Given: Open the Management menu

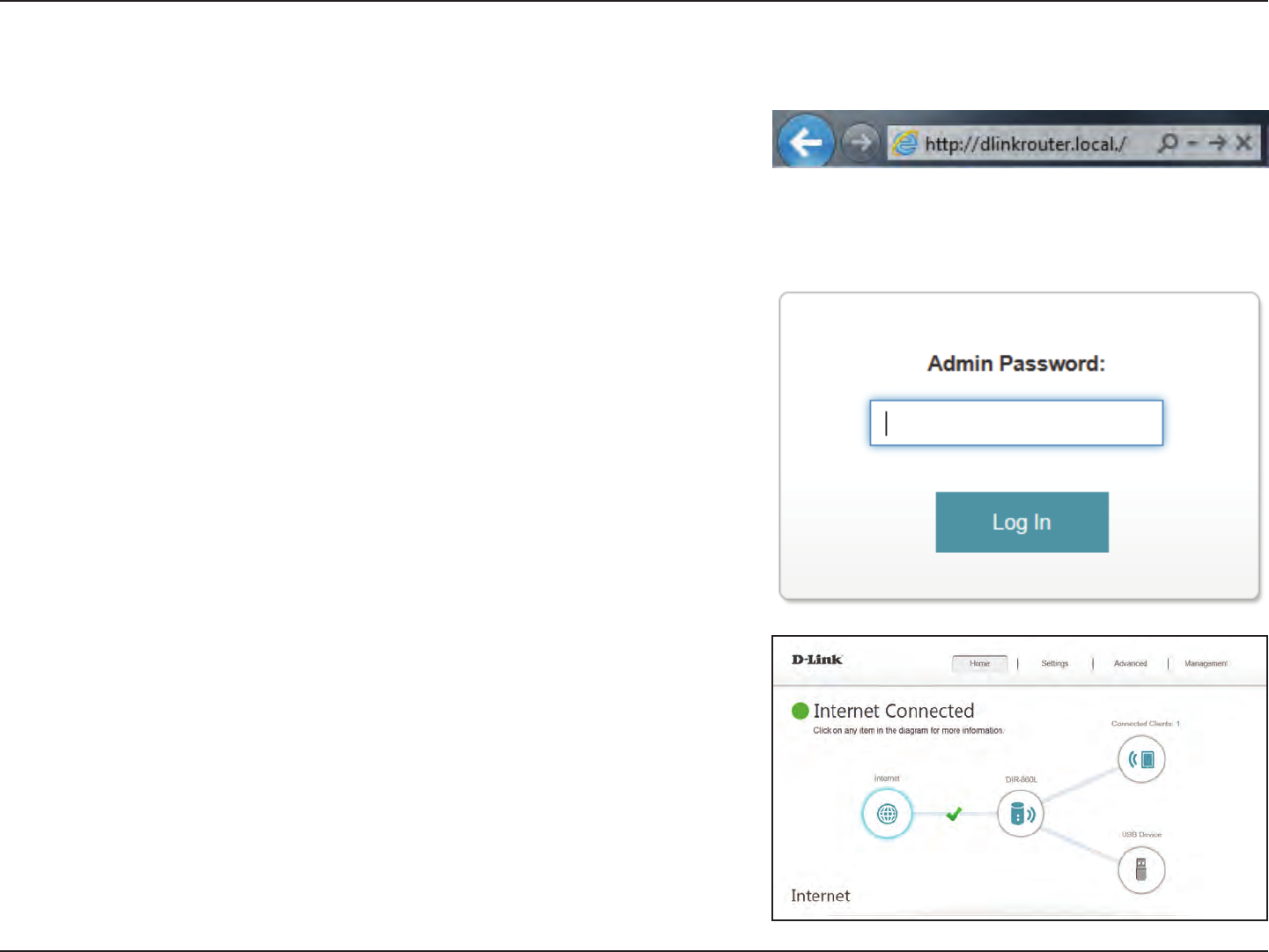Looking at the screenshot, I should coord(1206,664).
